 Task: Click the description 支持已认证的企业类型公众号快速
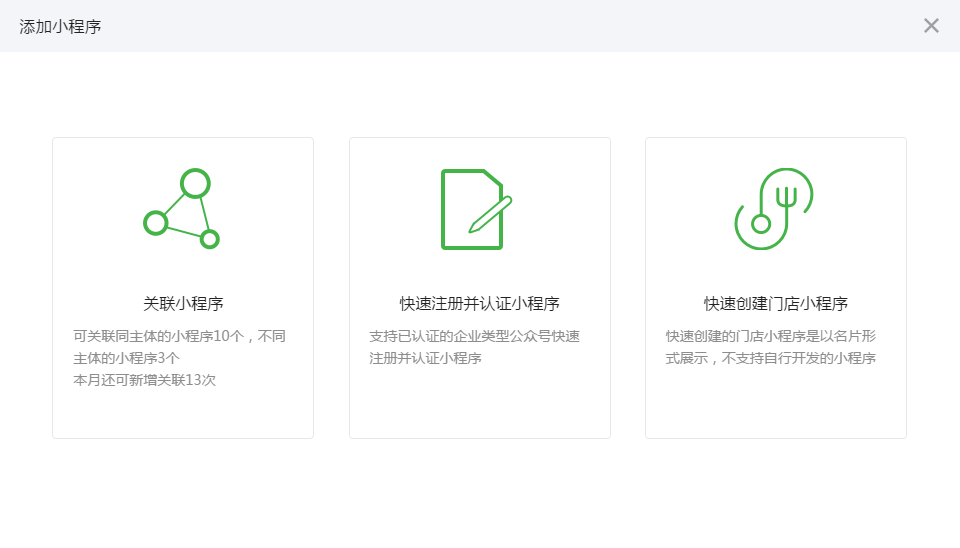(474, 336)
